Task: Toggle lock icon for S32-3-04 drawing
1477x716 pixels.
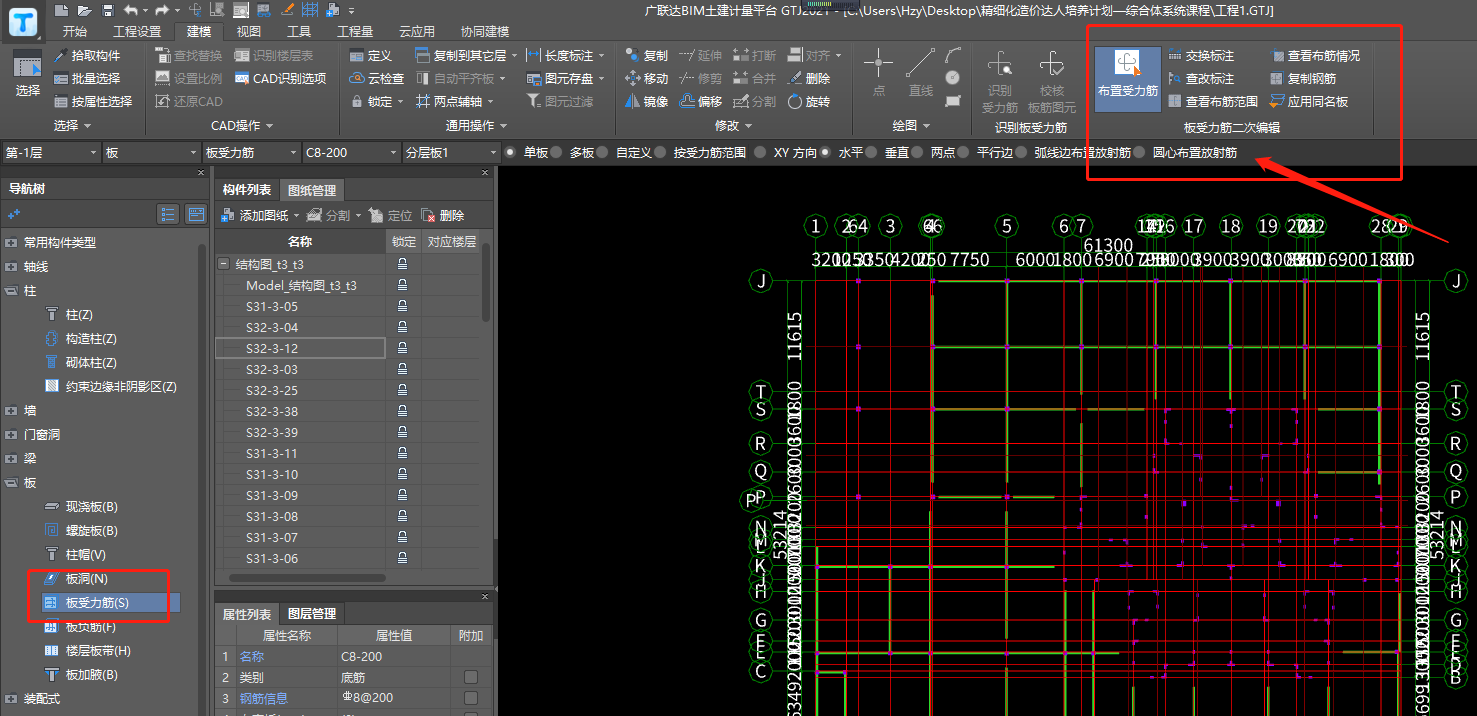Action: 403,327
